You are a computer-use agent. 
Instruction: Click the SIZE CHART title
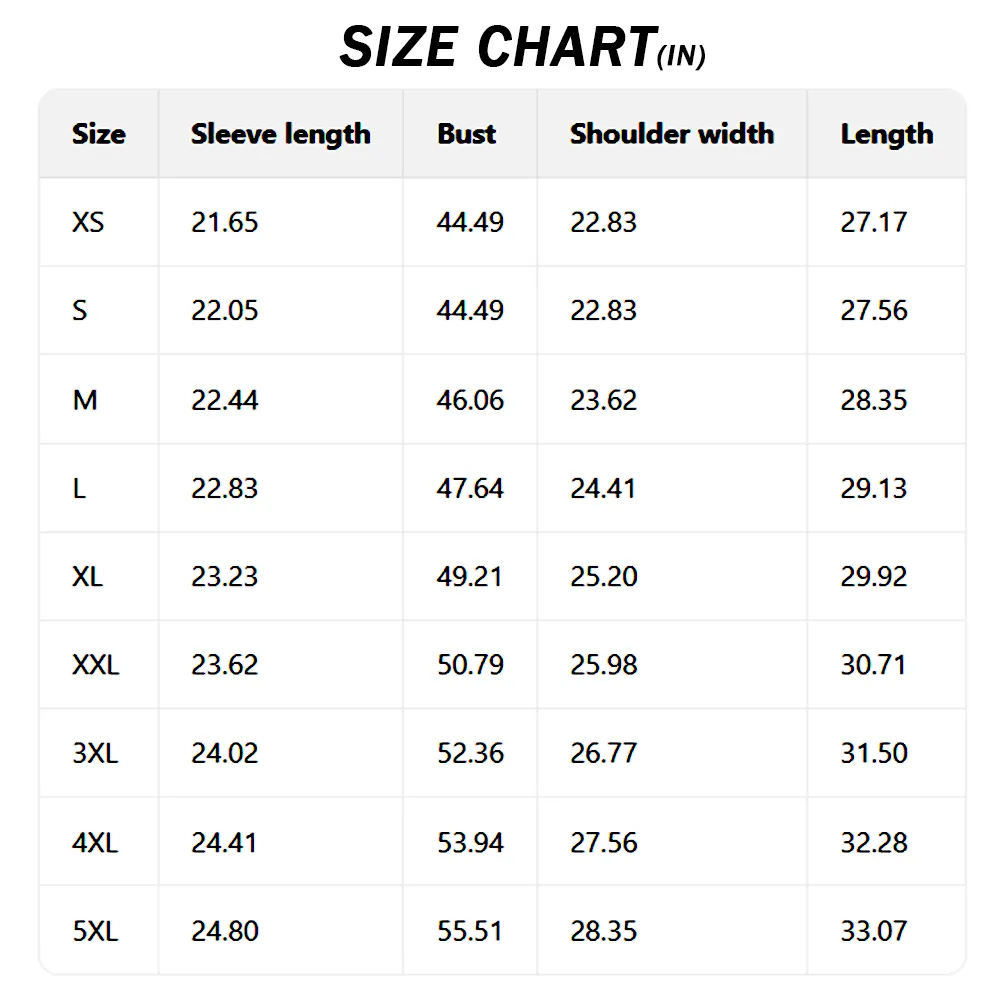(522, 47)
